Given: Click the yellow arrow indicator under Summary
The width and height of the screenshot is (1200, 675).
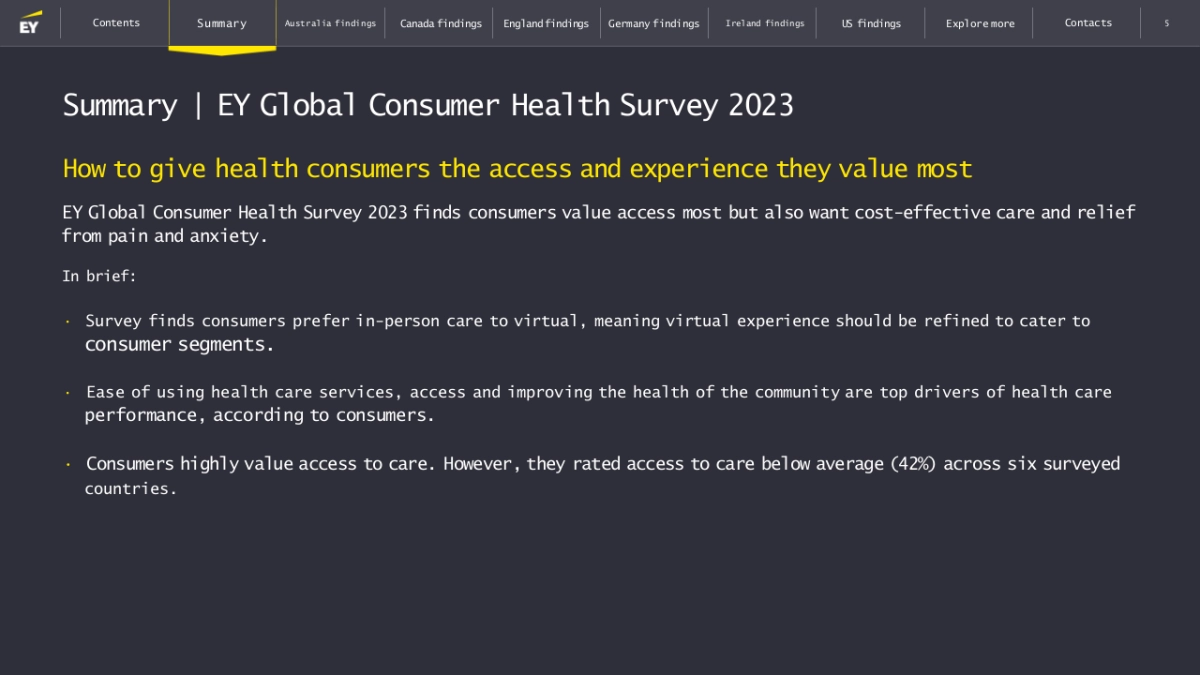Looking at the screenshot, I should tap(222, 50).
